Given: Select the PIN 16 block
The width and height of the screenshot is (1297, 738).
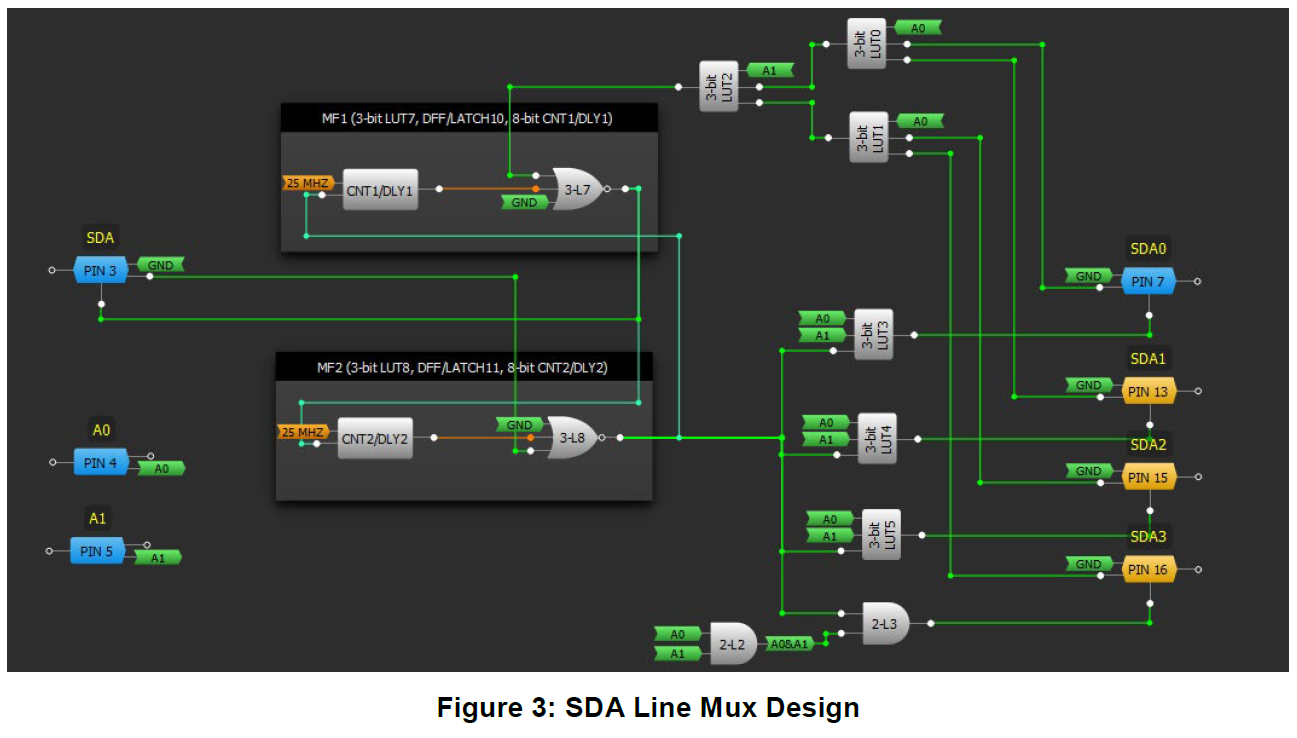Looking at the screenshot, I should 1148,570.
